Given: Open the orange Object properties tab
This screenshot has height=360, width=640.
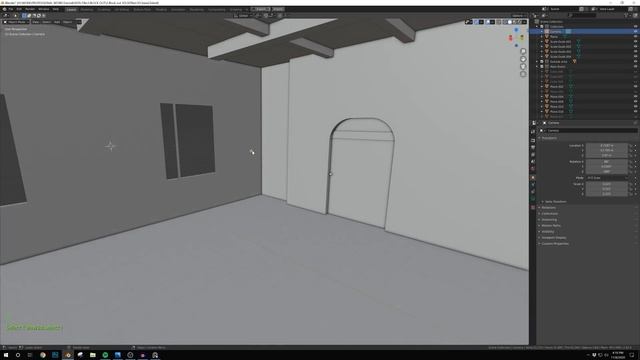Looking at the screenshot, I should pos(533,178).
